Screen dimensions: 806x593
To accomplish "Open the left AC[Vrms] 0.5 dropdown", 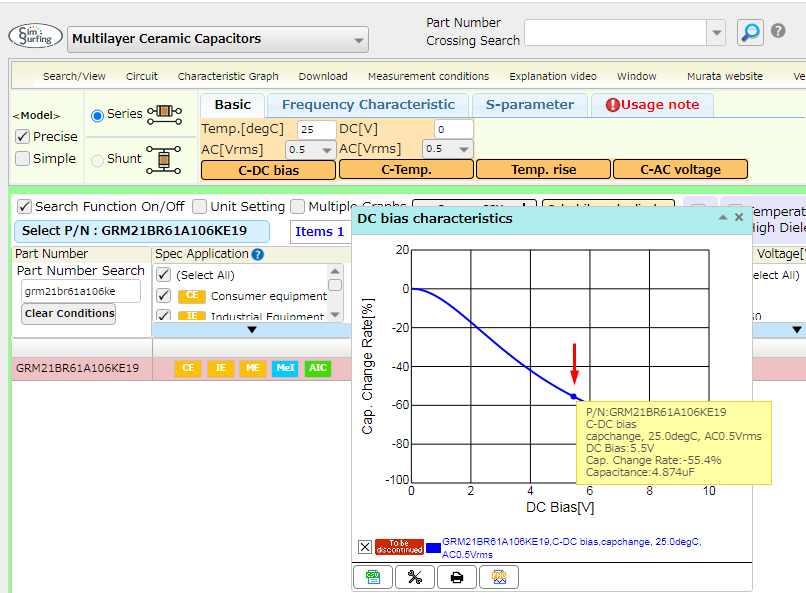I will pyautogui.click(x=310, y=150).
